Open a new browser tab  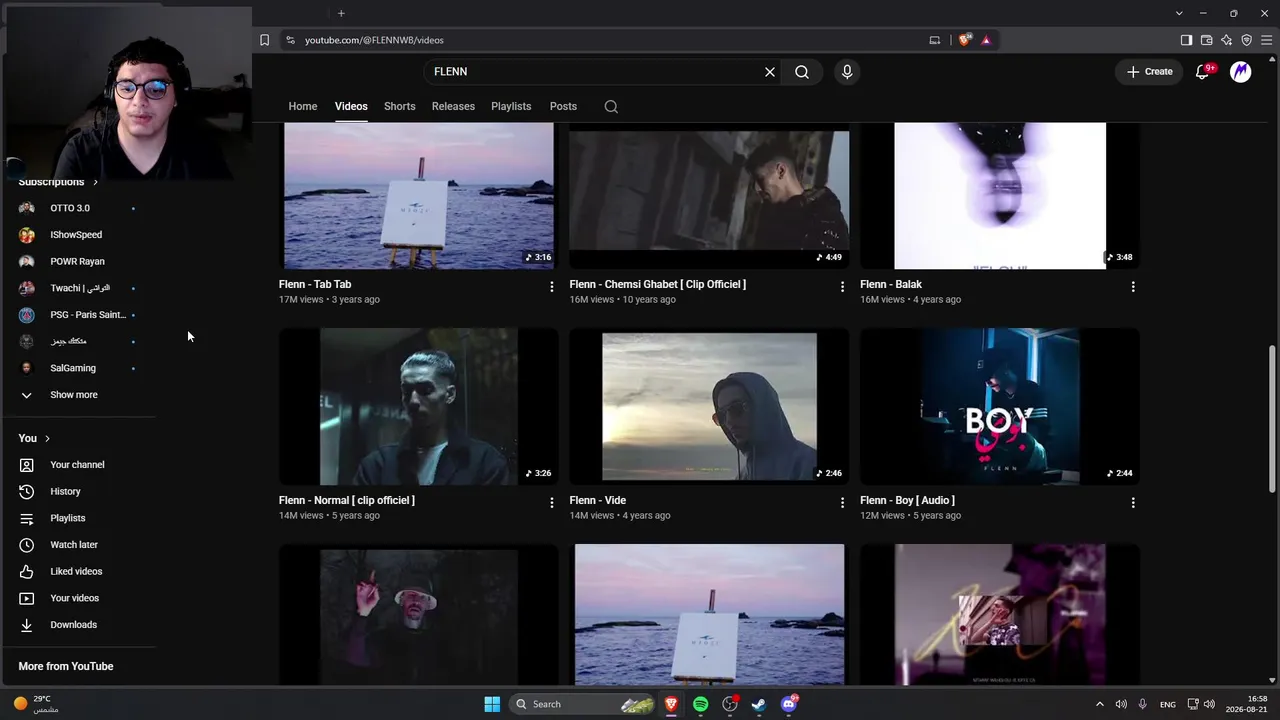341,13
